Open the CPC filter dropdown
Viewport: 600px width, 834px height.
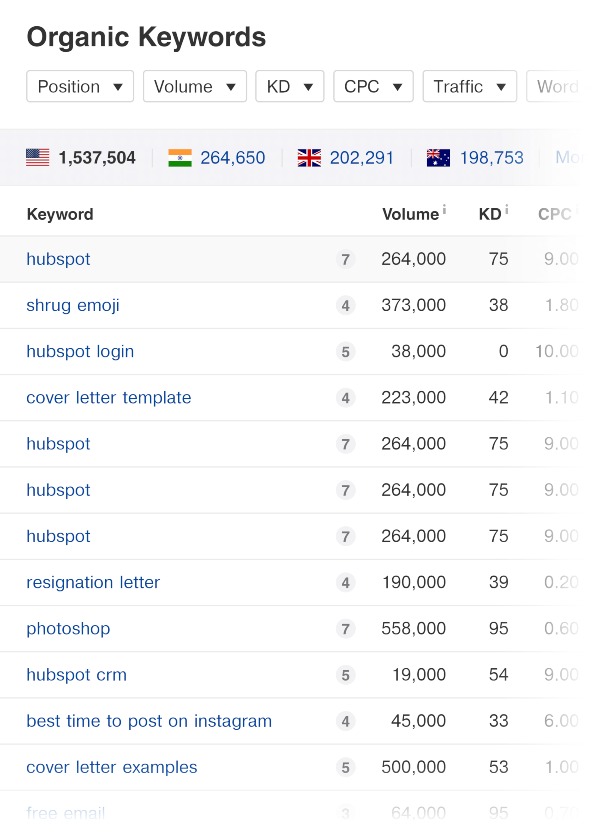pos(373,87)
